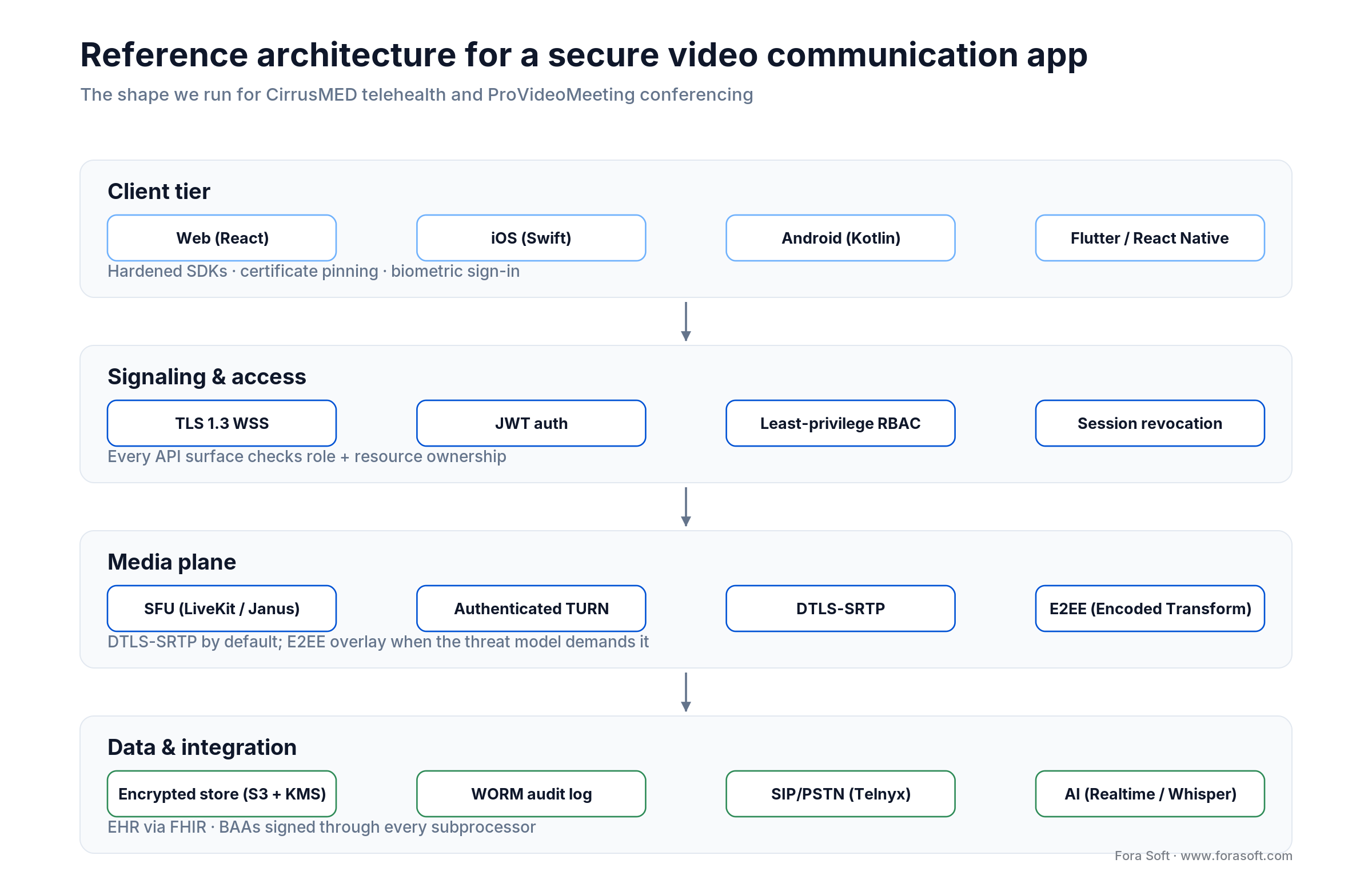Select the JWT auth box
This screenshot has width=1372, height=883.
click(x=531, y=423)
